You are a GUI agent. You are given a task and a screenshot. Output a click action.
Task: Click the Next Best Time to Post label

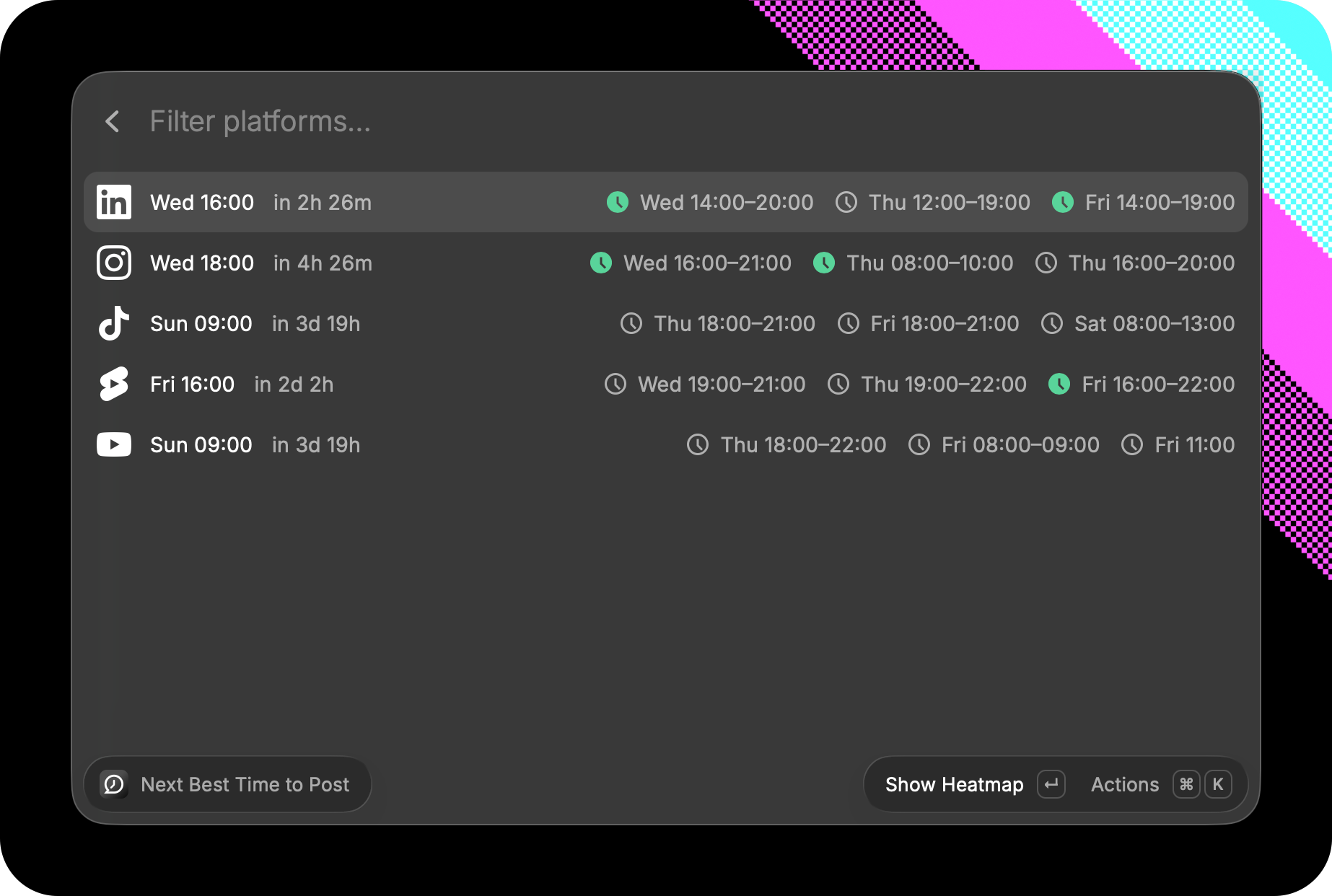pos(245,785)
